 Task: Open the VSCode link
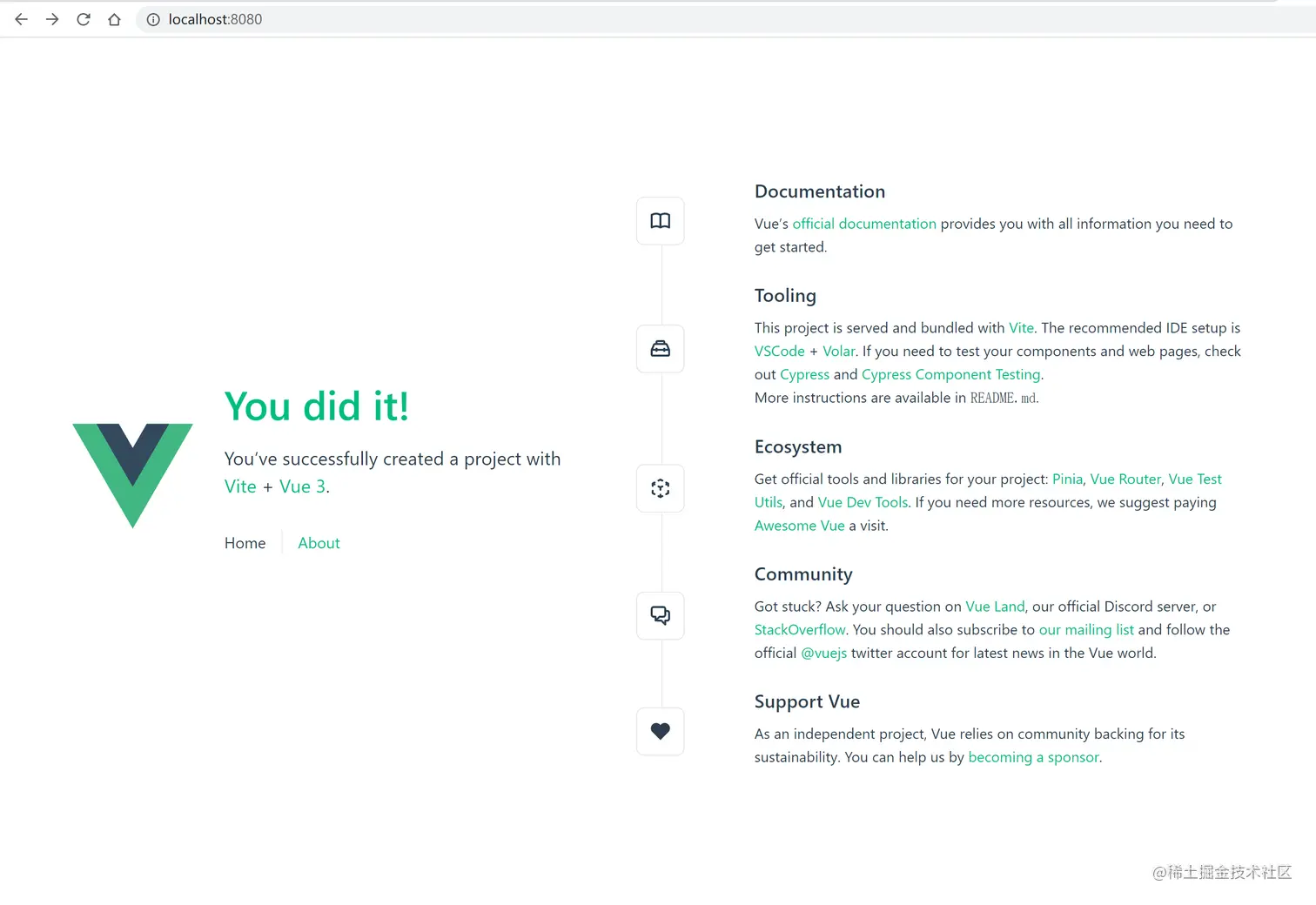tap(780, 352)
